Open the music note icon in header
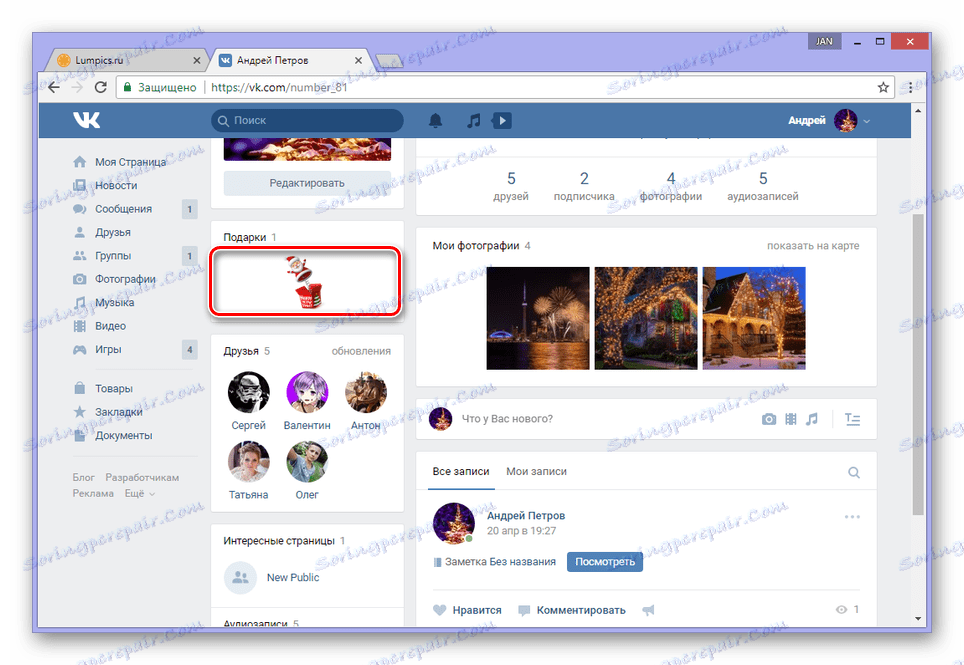Screen dimensions: 964x665 (x=473, y=120)
